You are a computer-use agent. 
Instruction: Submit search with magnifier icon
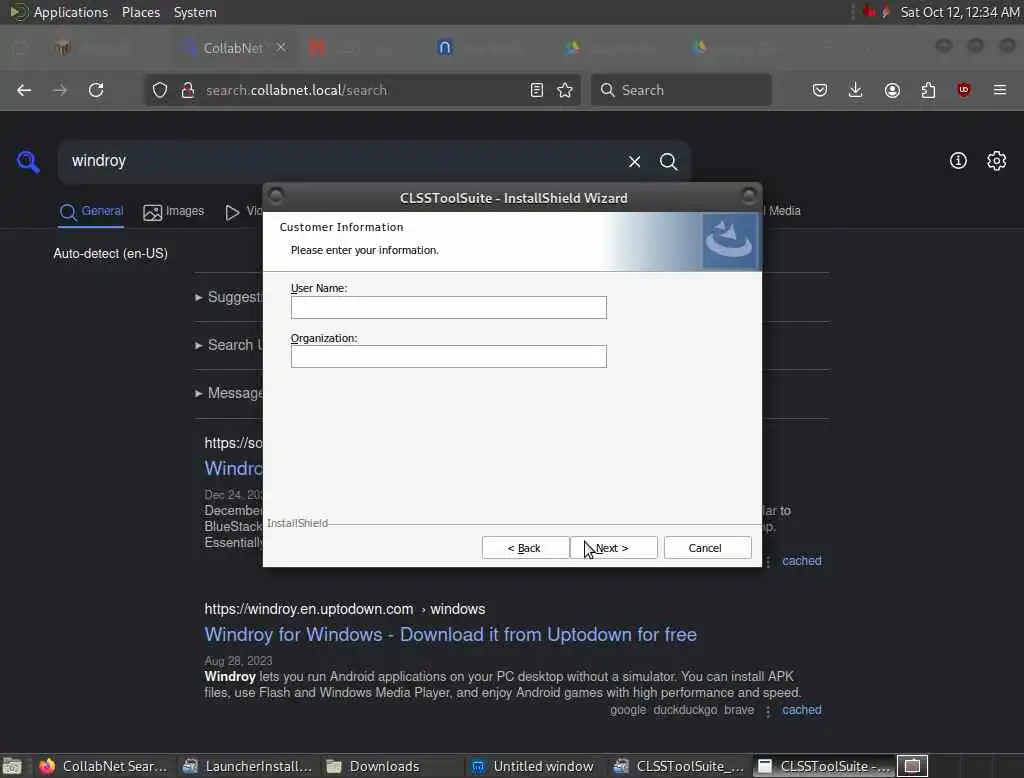668,161
